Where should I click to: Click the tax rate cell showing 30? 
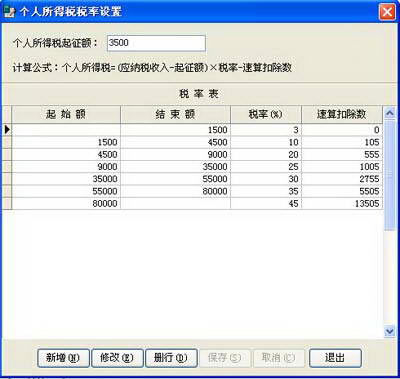click(x=266, y=179)
